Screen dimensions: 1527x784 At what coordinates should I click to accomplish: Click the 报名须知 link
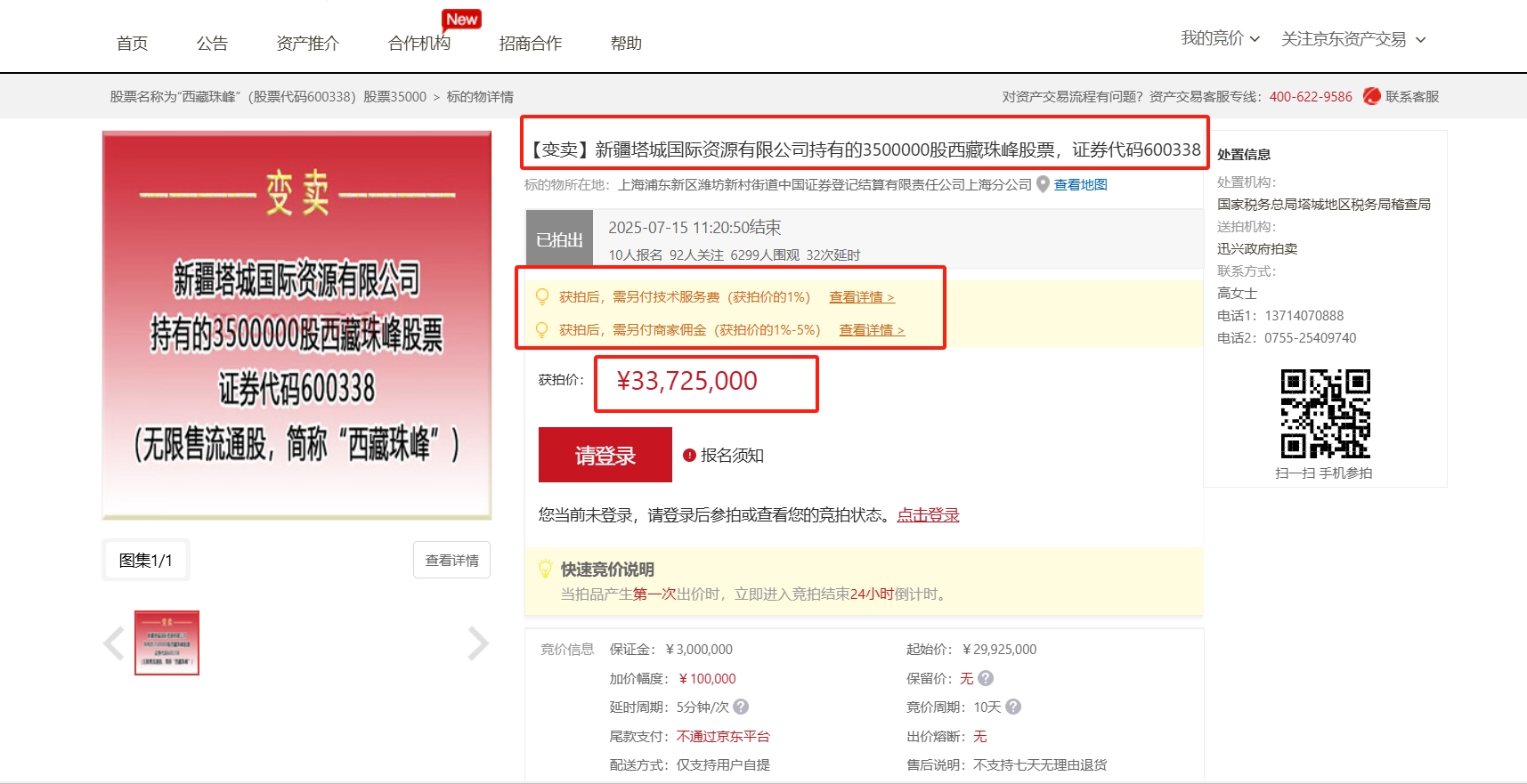pyautogui.click(x=732, y=455)
